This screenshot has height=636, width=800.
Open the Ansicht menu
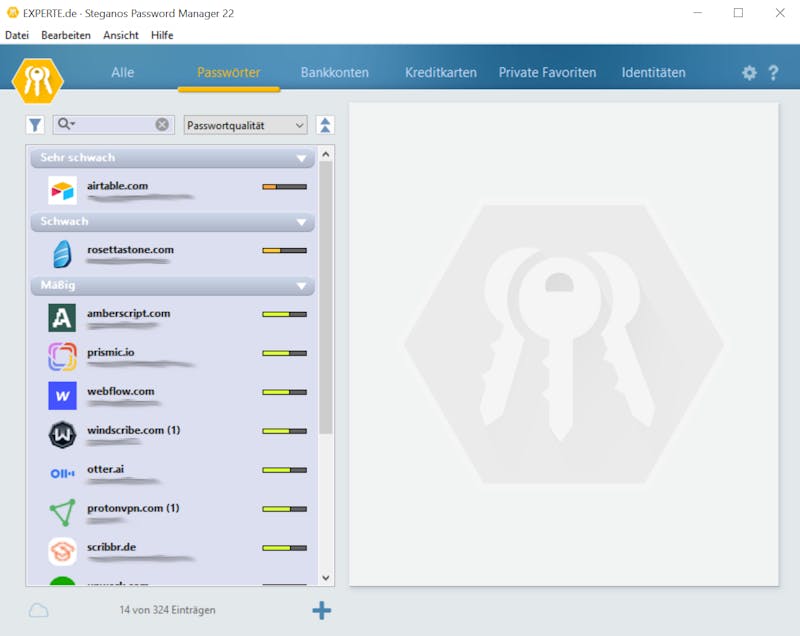pos(121,35)
